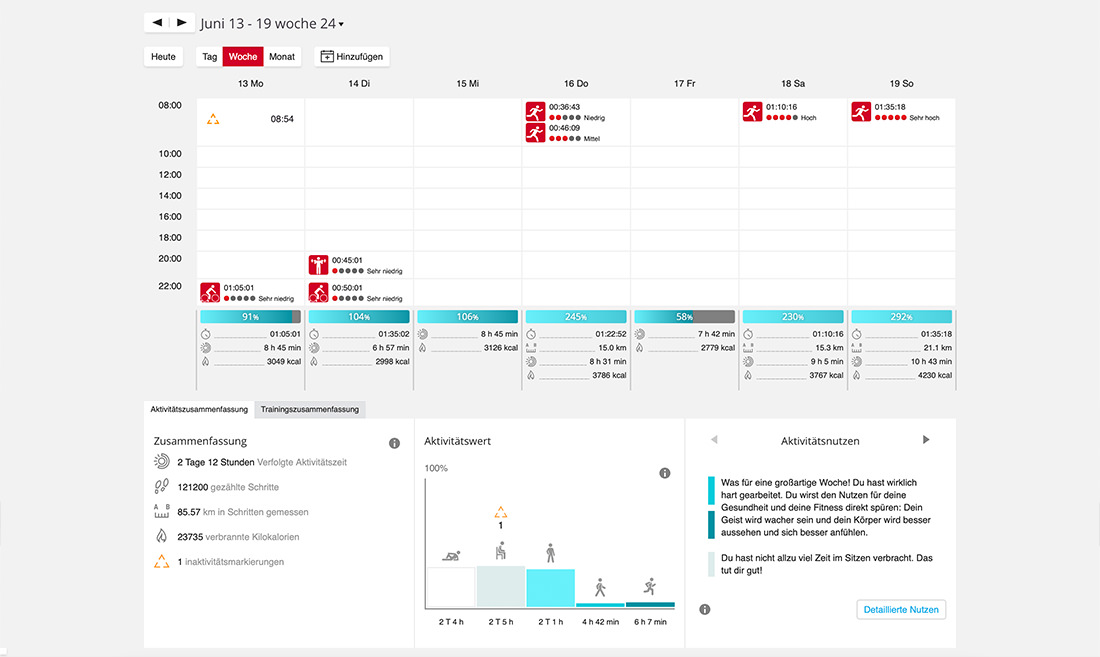This screenshot has height=657, width=1100.
Task: Open the Detaillierte Nutzen link
Action: coord(901,609)
